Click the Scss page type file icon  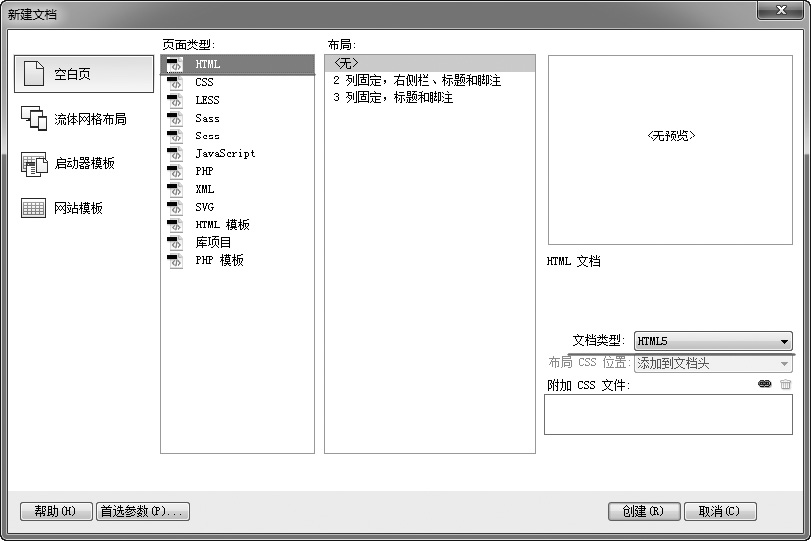tap(175, 136)
